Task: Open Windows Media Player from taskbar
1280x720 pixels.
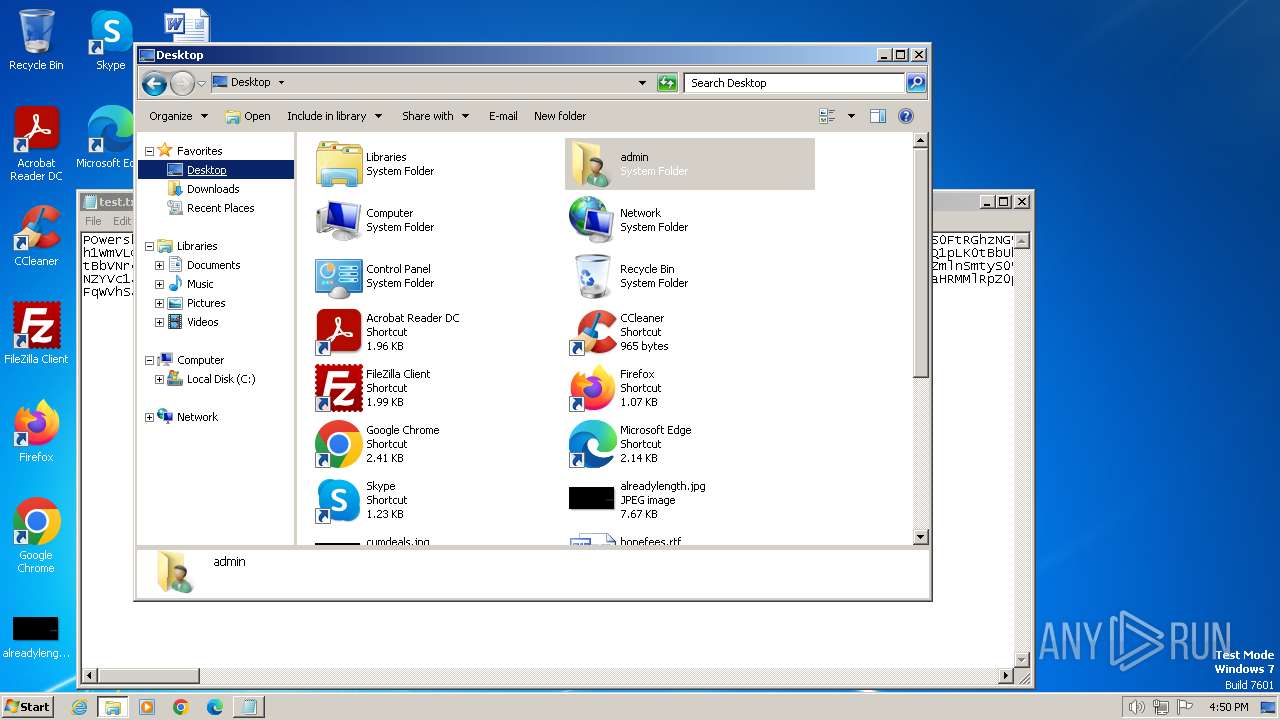Action: (x=147, y=707)
